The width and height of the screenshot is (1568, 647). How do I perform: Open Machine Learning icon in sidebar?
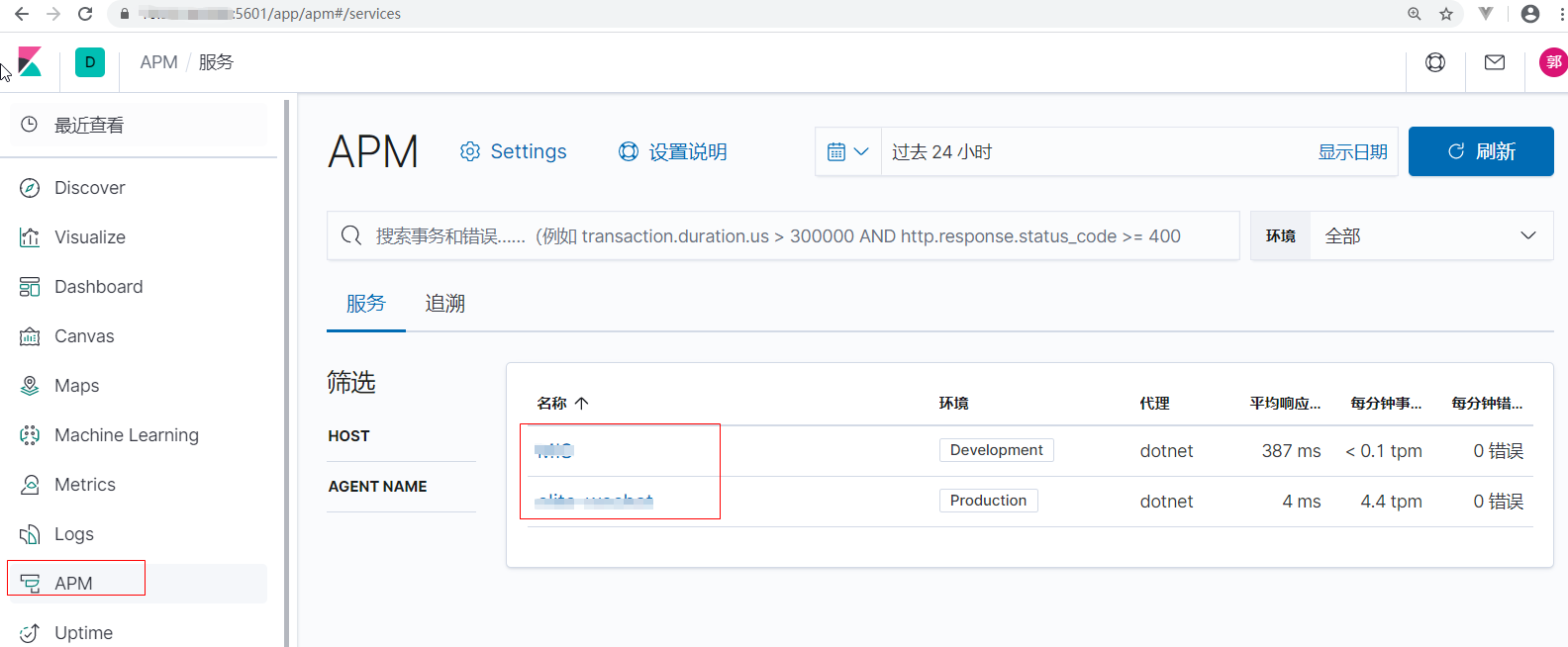(x=30, y=435)
